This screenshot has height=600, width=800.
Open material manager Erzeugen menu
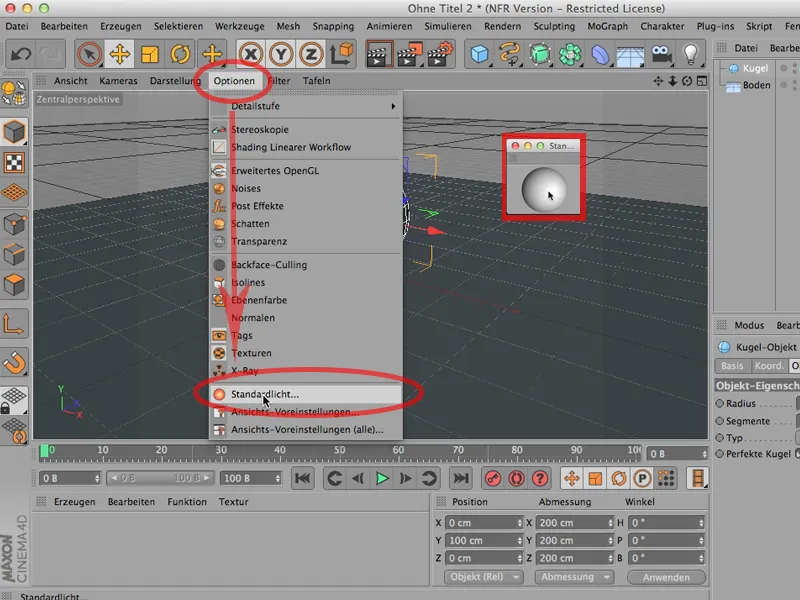click(x=74, y=502)
